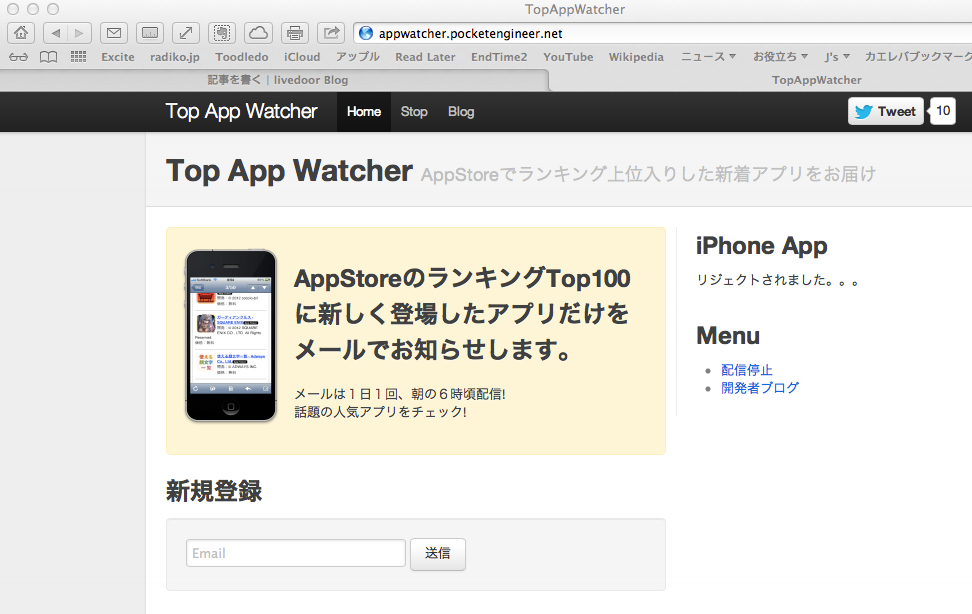
Task: Click the iCloud Tabs cloud icon
Action: 258,32
